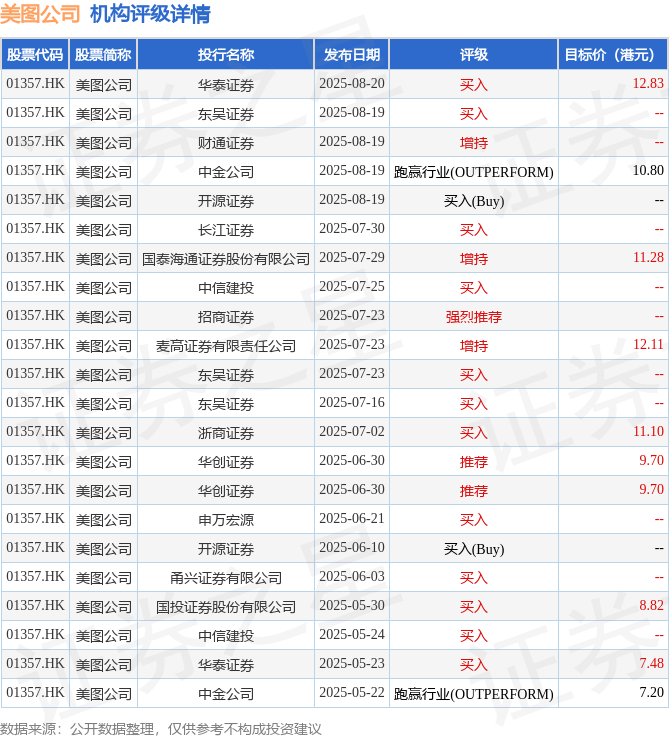Click 开源证券 in the 2025-06-10 row
Screen dimensions: 669x738
coord(226,549)
